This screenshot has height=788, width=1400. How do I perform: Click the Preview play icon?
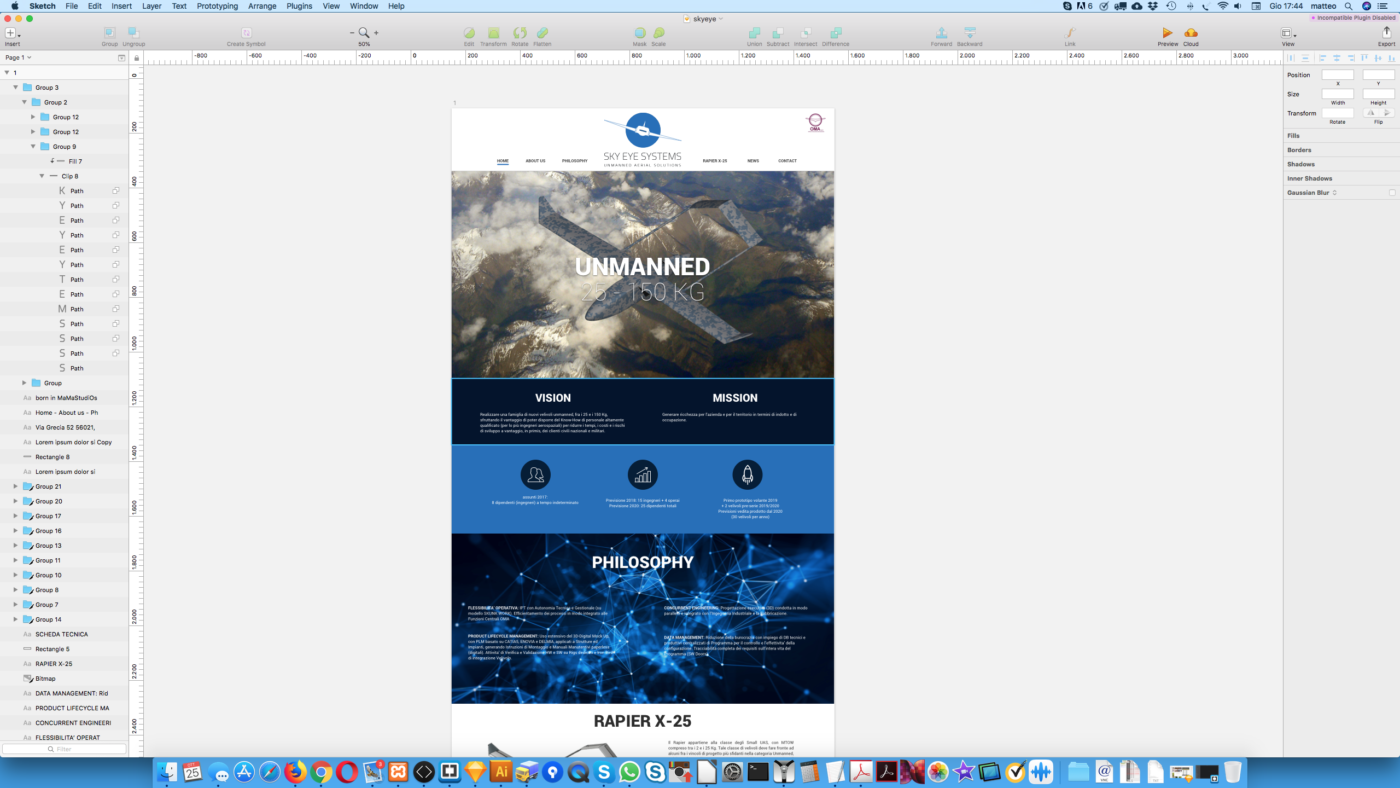(x=1167, y=33)
